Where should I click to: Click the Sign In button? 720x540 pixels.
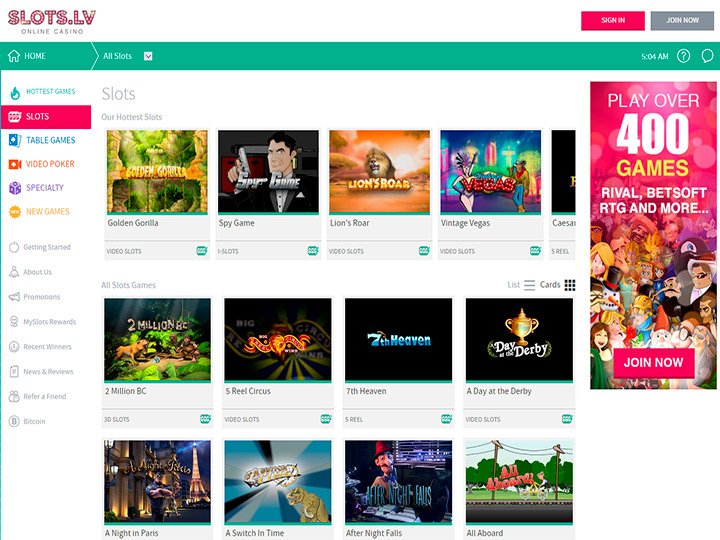point(613,21)
